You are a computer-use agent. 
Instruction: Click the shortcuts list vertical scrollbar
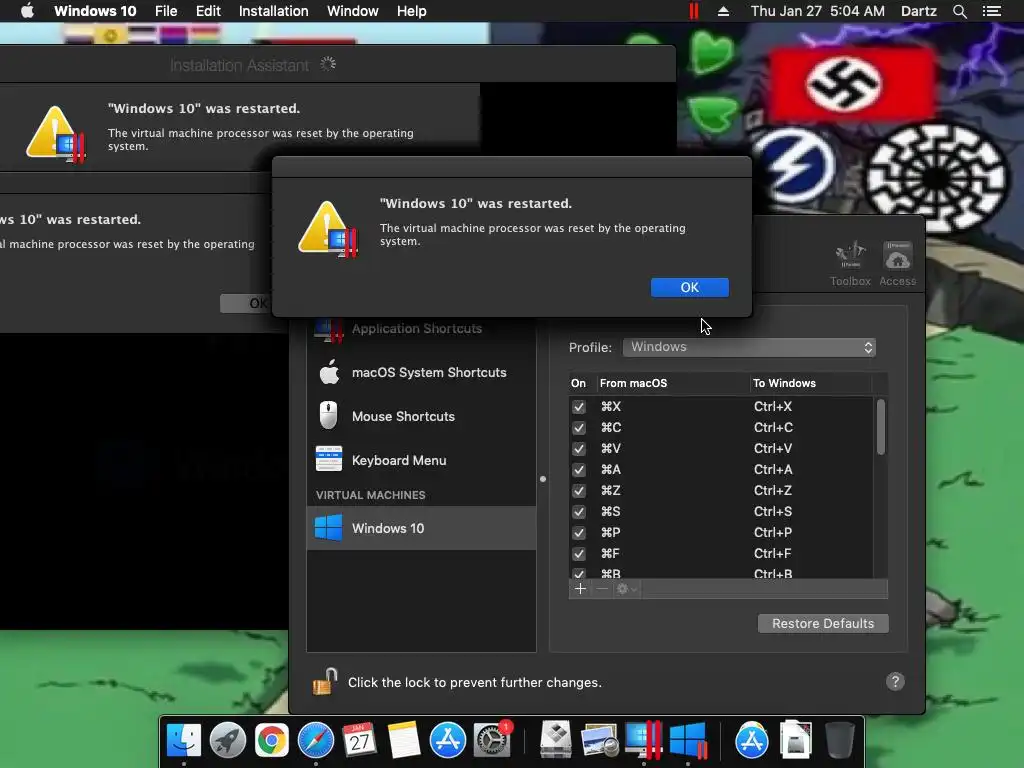(881, 427)
